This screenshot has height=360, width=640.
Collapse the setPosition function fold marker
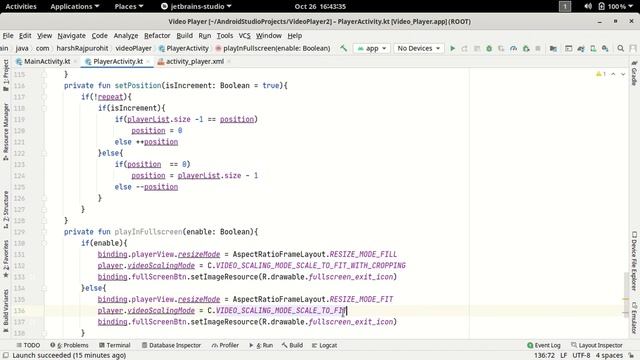[x=44, y=86]
